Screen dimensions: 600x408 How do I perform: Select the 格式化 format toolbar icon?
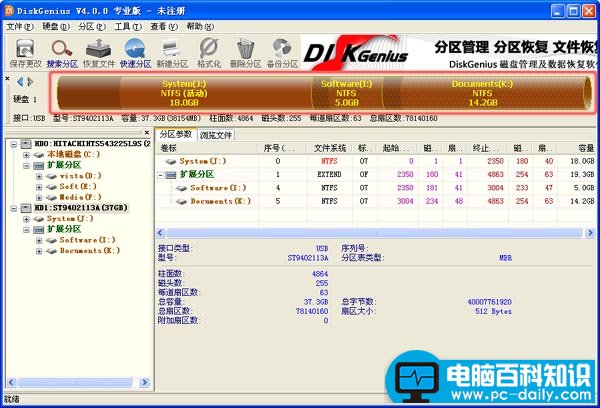click(209, 53)
